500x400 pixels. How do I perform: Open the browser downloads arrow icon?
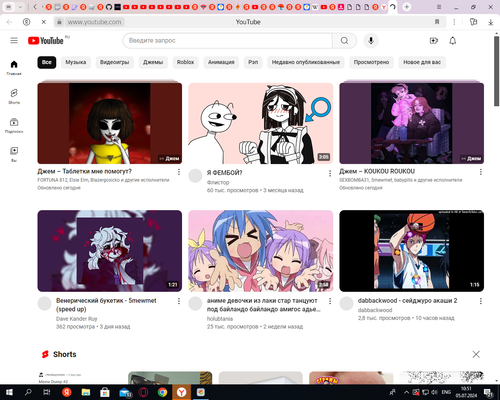click(490, 22)
